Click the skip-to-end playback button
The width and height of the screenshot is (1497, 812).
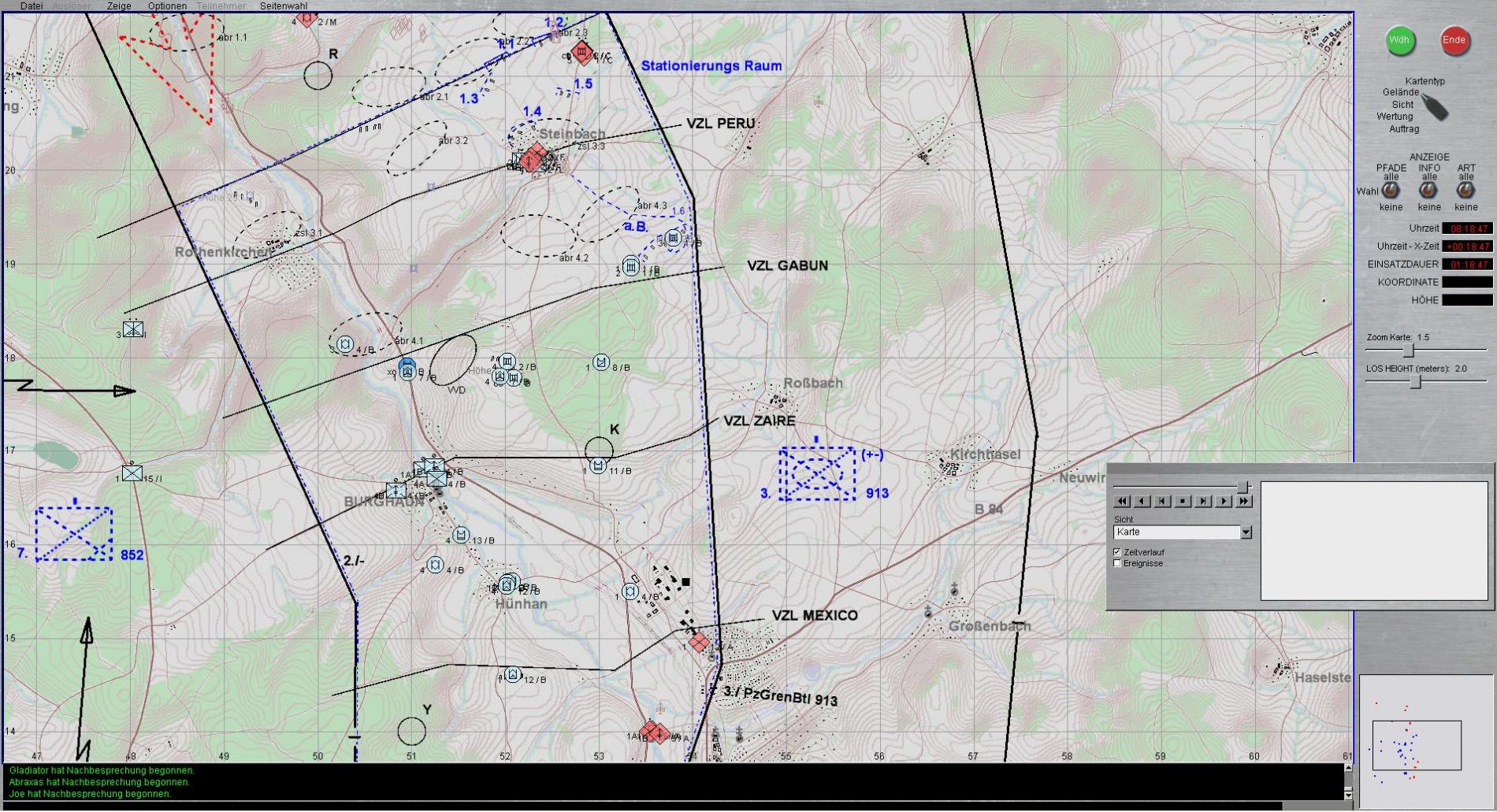1203,501
